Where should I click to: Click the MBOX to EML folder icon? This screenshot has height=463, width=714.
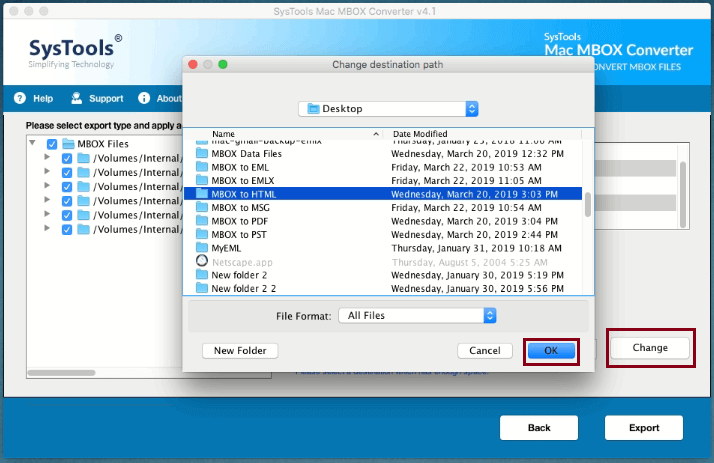click(202, 167)
